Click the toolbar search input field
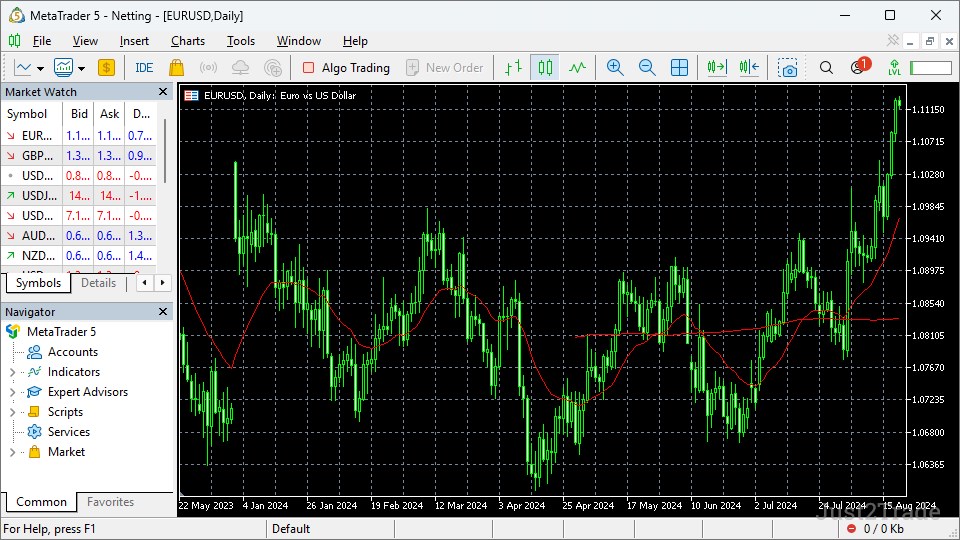This screenshot has height=540, width=960. coord(931,67)
